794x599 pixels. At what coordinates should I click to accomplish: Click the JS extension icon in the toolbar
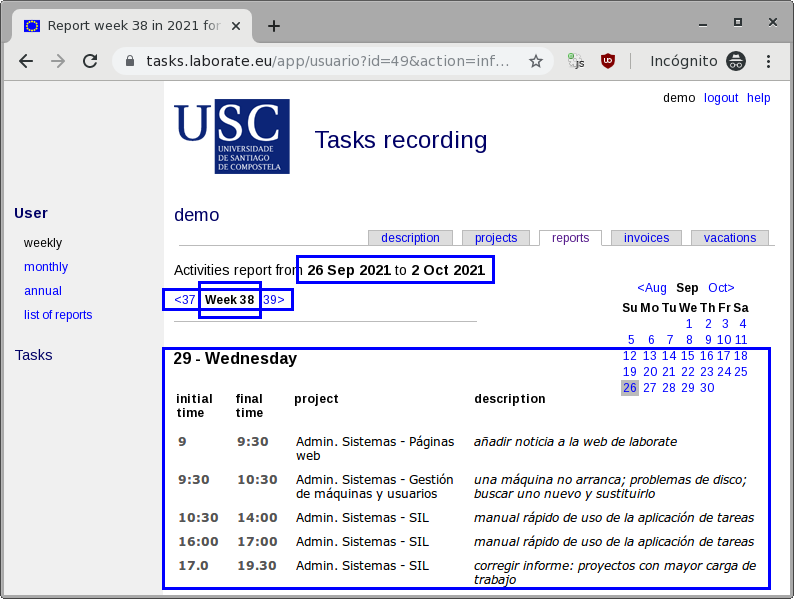tap(576, 61)
